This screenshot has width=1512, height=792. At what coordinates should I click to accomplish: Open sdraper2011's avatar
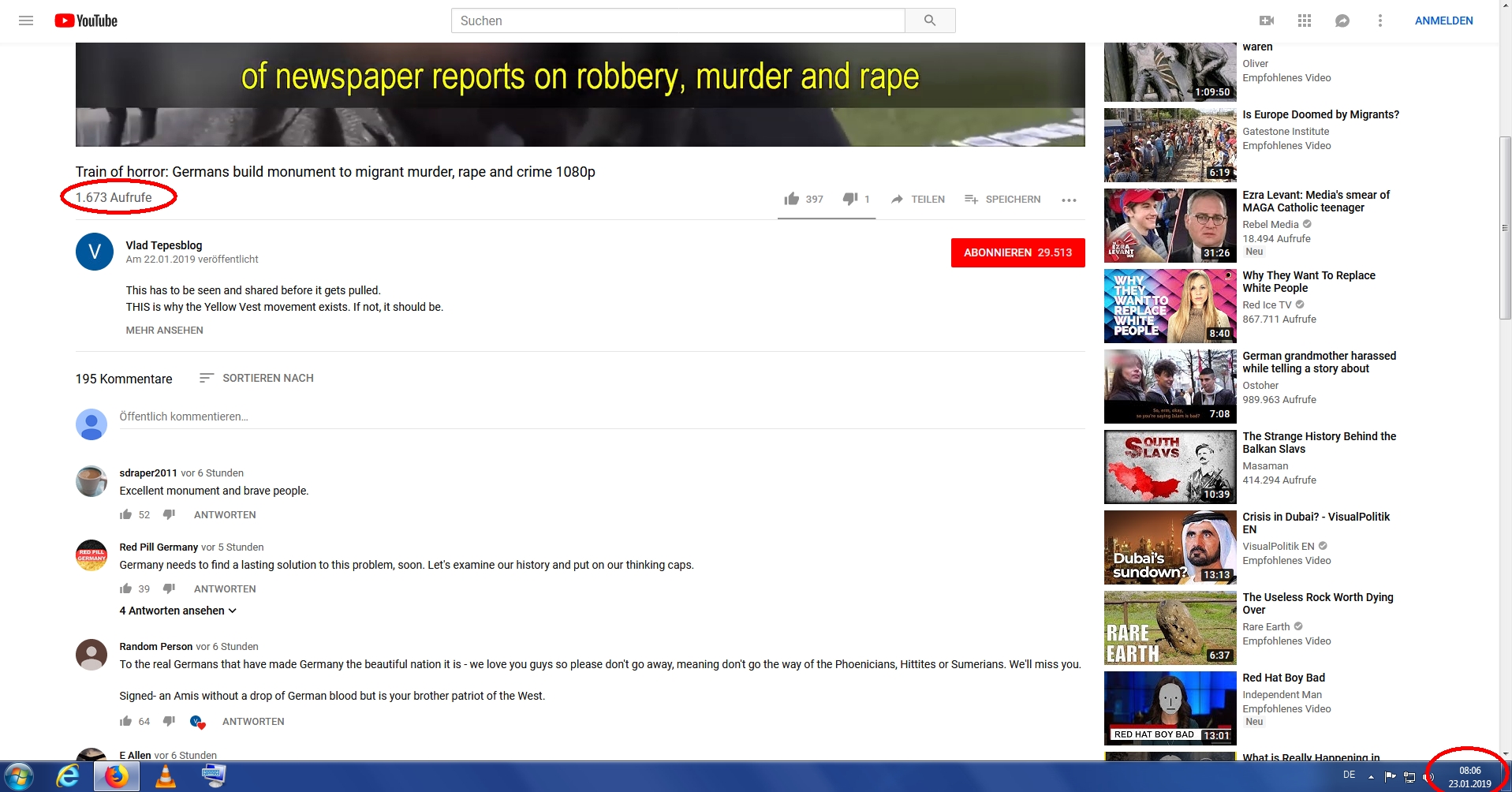(x=91, y=481)
